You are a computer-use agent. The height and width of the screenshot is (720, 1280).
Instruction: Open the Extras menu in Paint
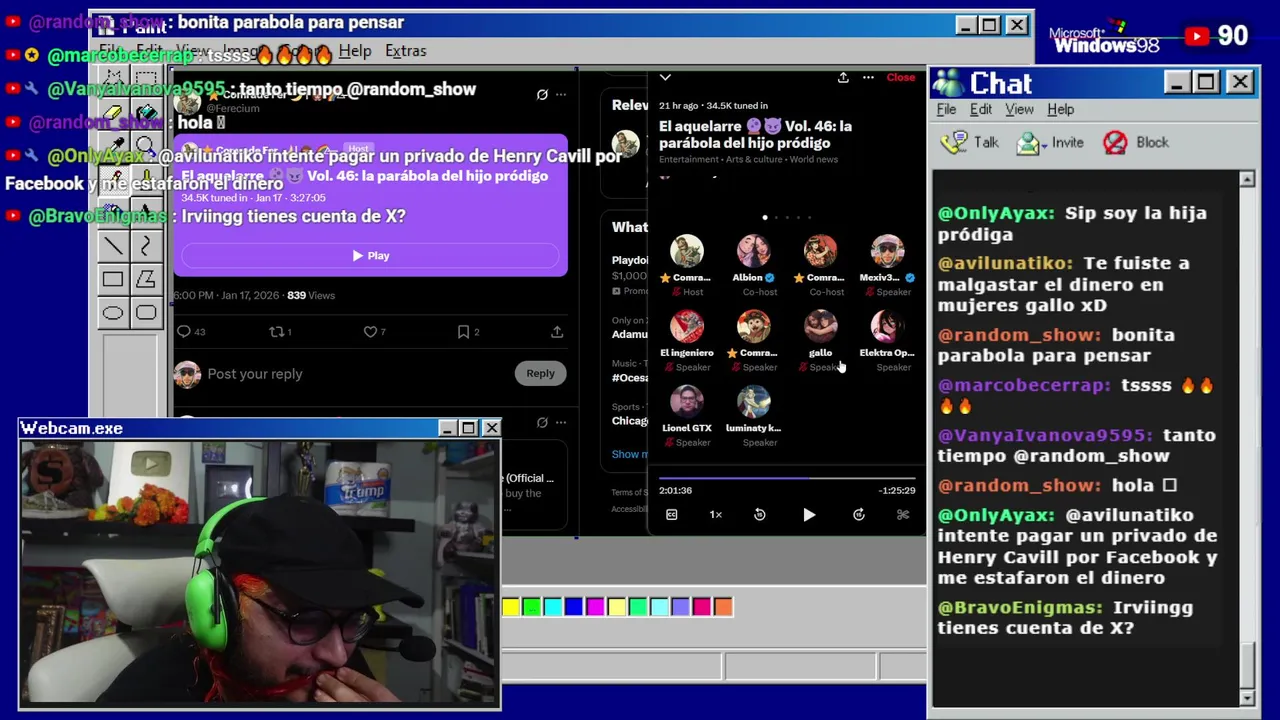(405, 51)
